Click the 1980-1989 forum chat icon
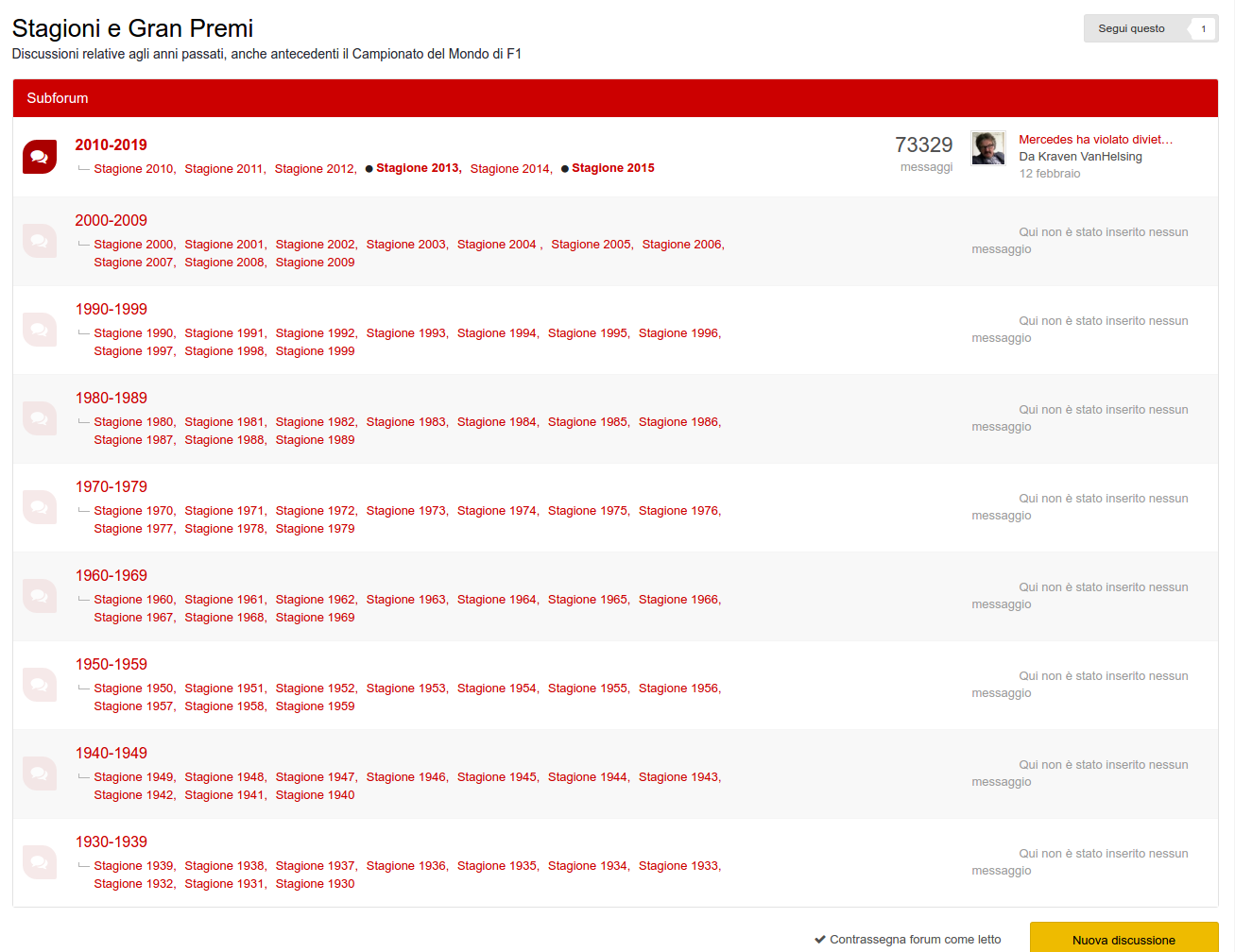The width and height of the screenshot is (1235, 952). pyautogui.click(x=40, y=418)
